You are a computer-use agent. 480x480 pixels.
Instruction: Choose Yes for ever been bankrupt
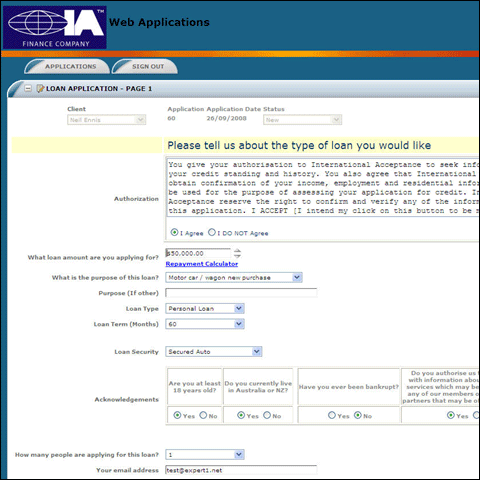coord(332,415)
